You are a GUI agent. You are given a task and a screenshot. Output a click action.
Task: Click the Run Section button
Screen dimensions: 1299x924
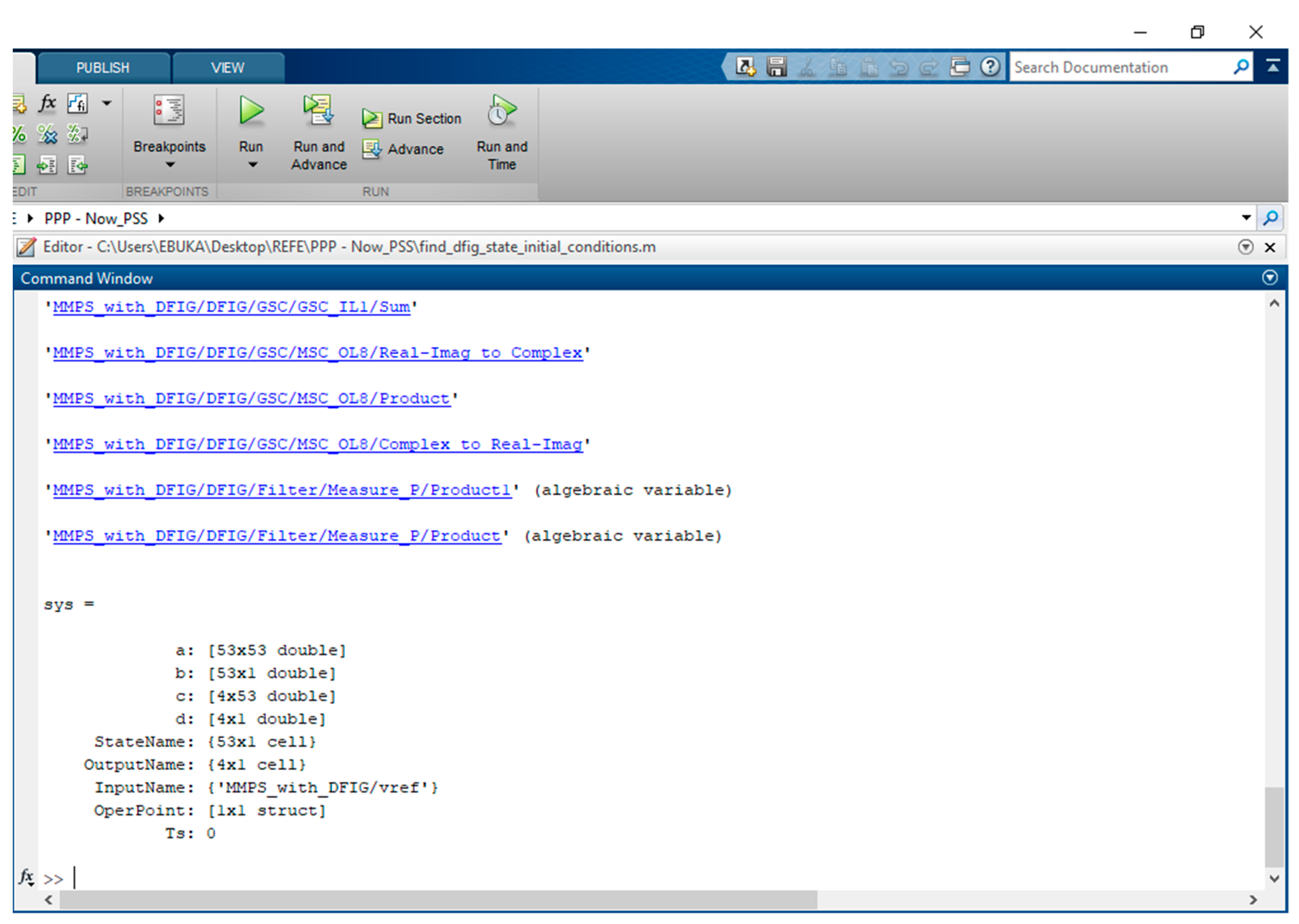pyautogui.click(x=412, y=119)
